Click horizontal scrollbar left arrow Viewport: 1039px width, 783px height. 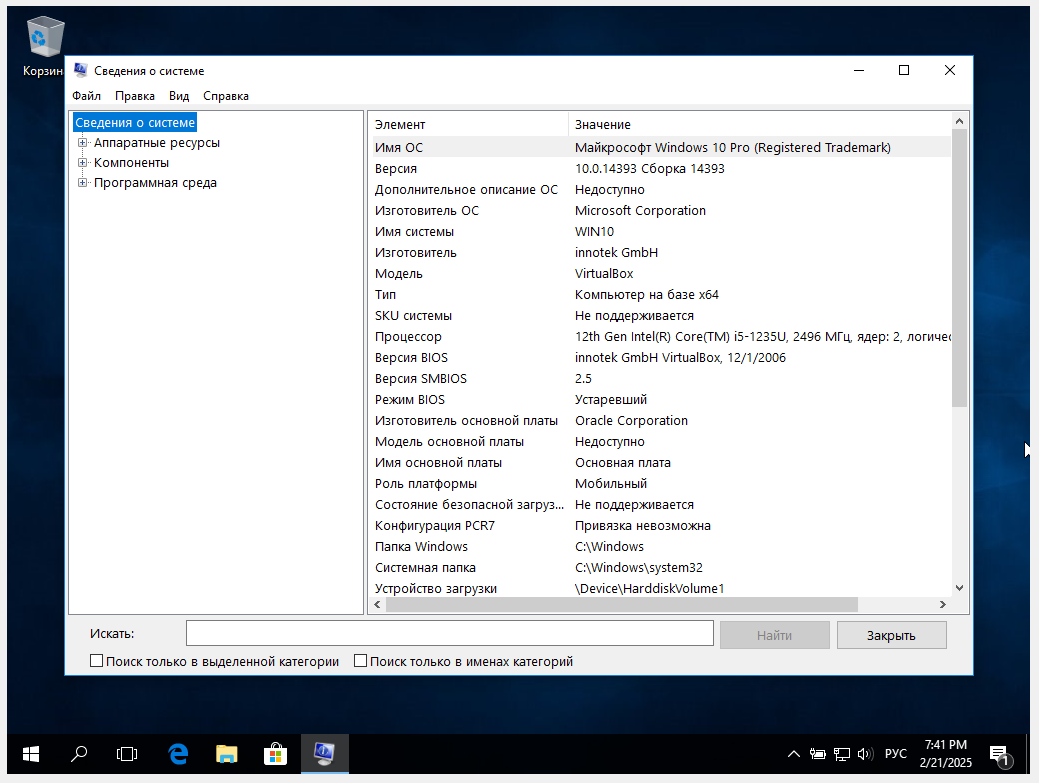pyautogui.click(x=377, y=604)
